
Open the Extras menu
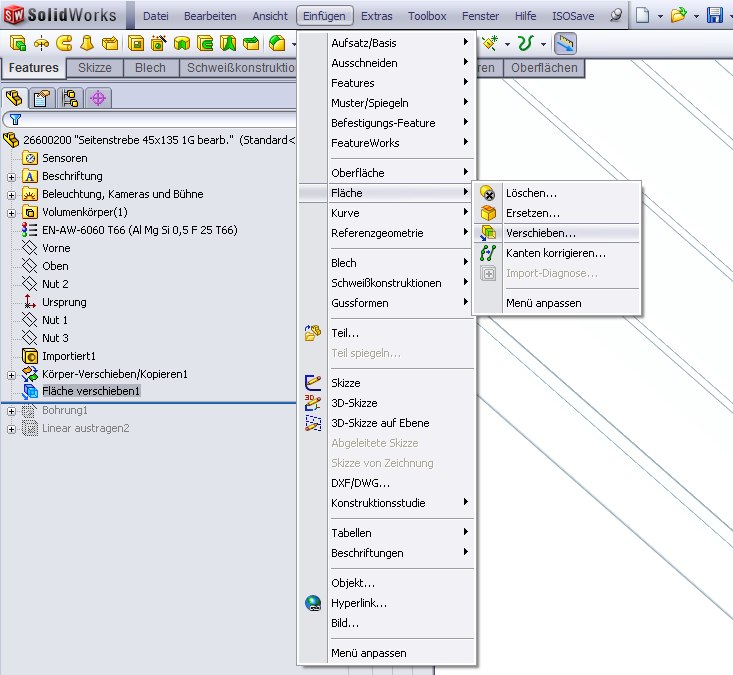click(377, 16)
